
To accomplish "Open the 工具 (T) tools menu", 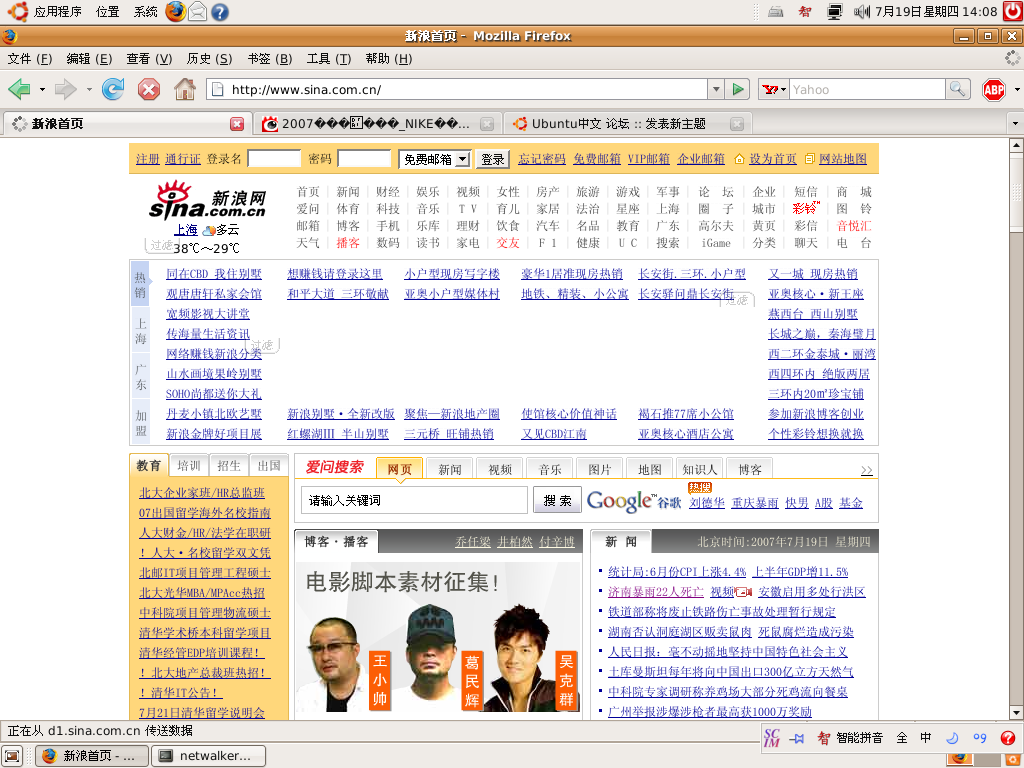I will tap(329, 59).
